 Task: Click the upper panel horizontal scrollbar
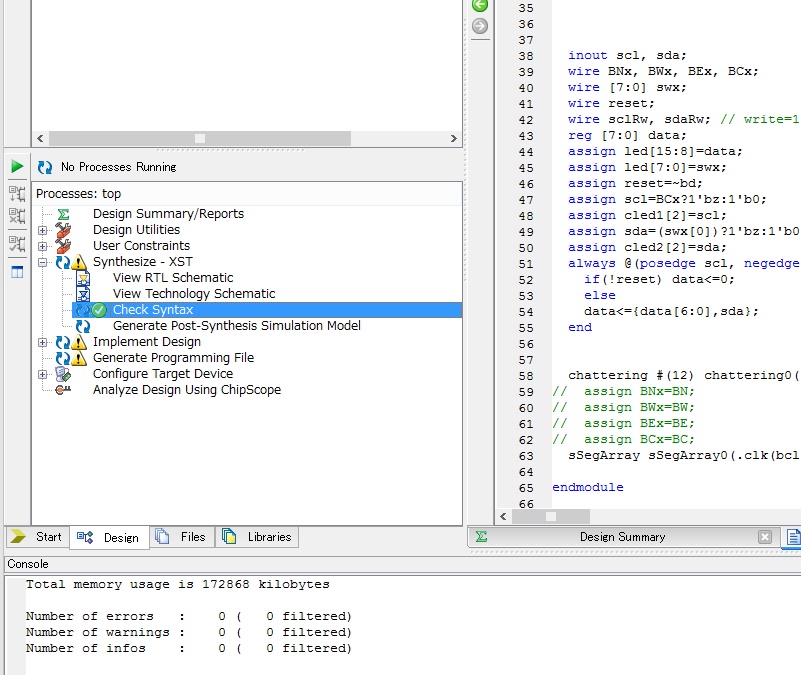(x=200, y=139)
